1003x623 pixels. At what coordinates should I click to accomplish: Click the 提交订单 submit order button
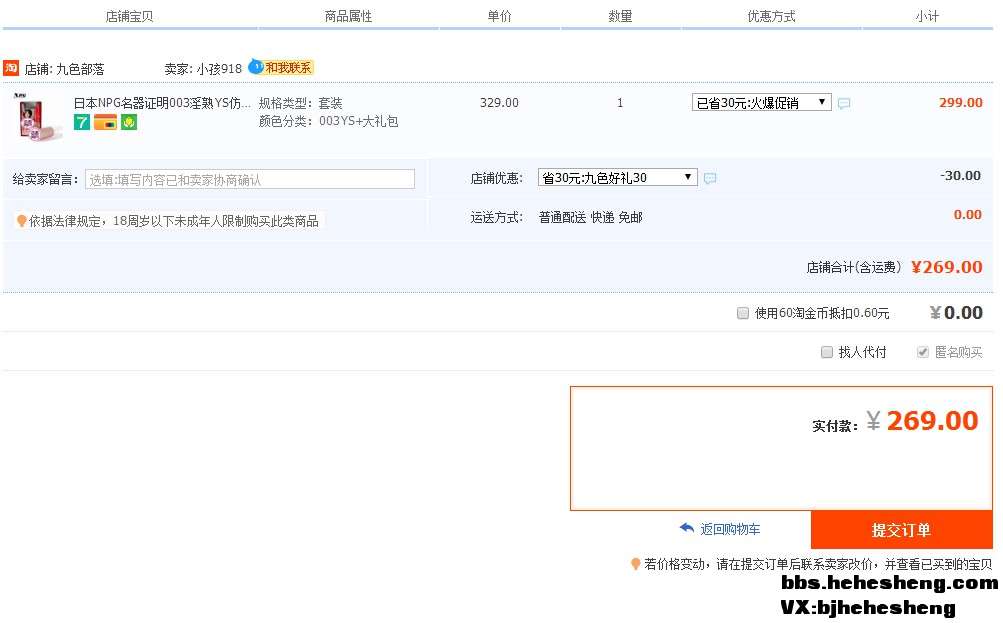[x=901, y=530]
